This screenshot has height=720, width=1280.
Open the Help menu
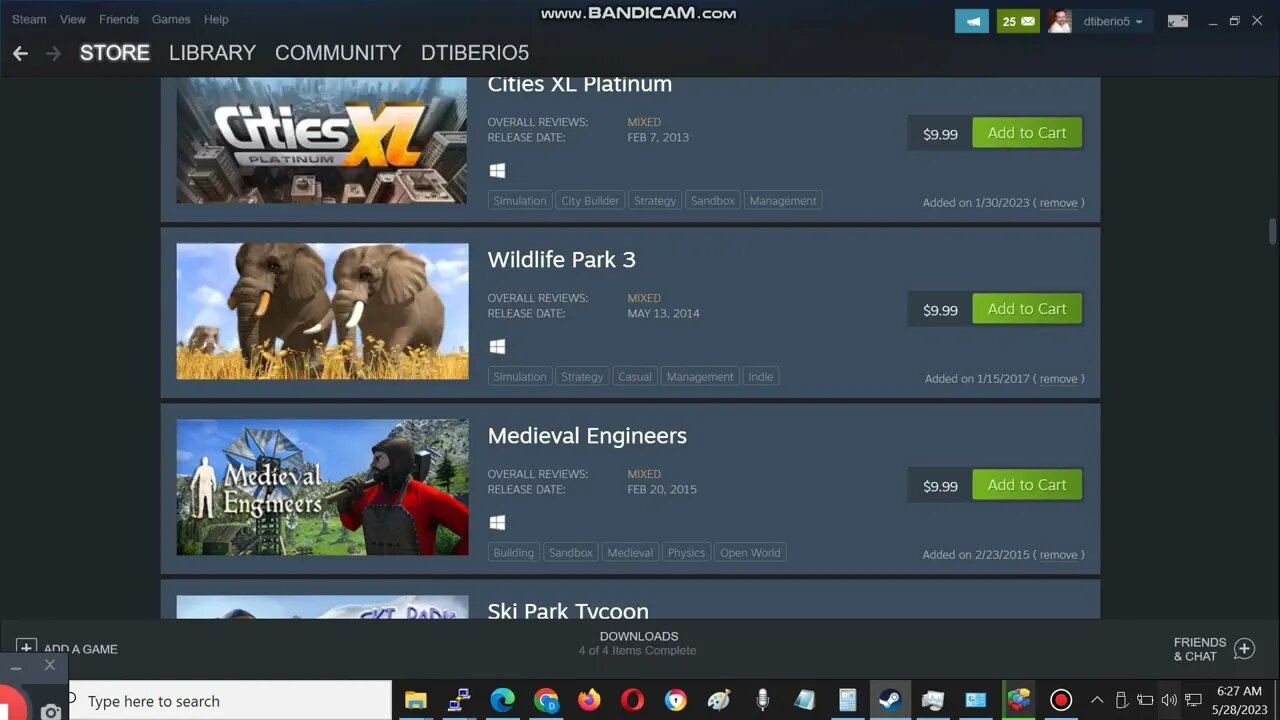pos(216,19)
